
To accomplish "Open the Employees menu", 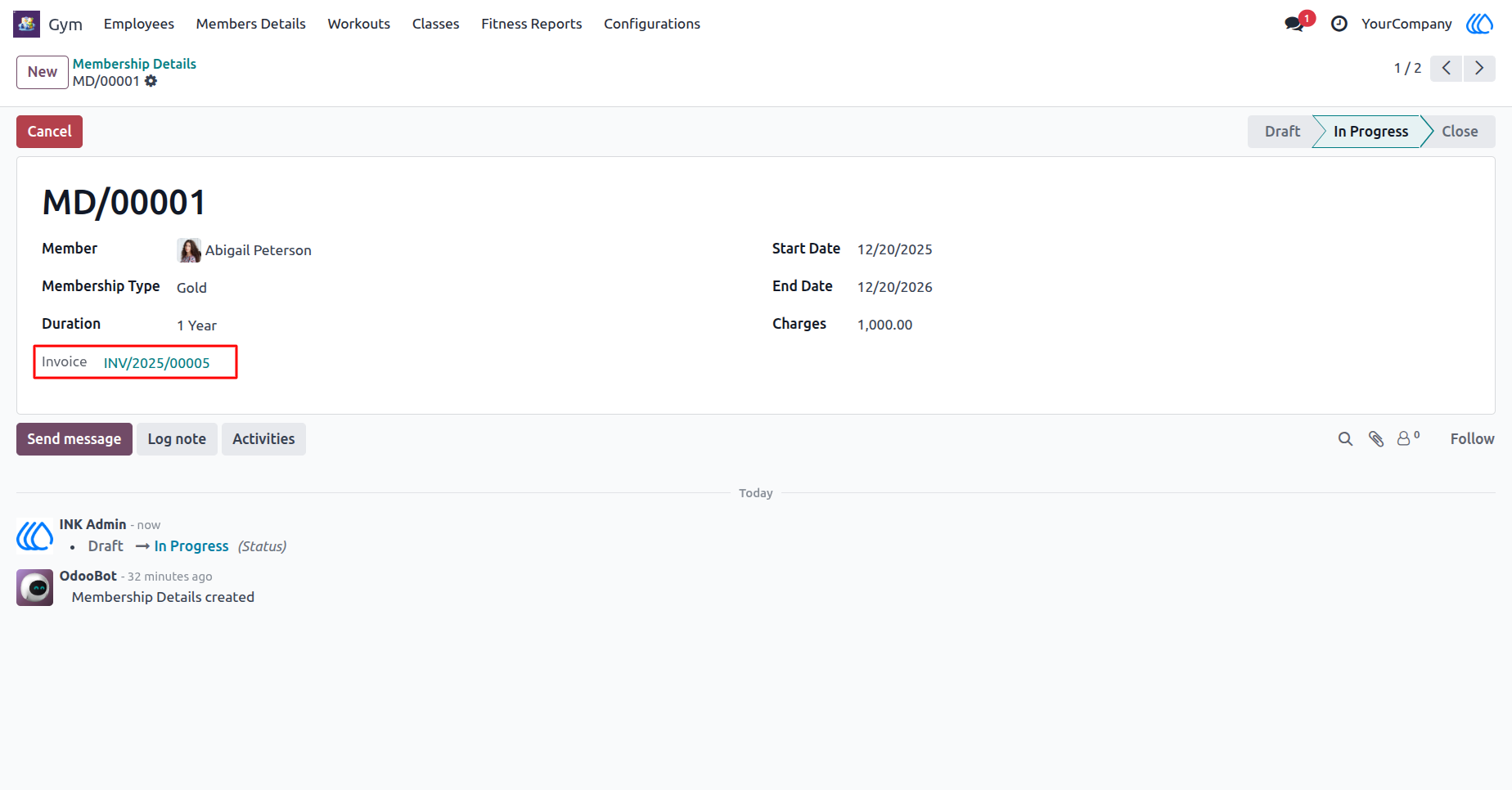I will pos(139,24).
